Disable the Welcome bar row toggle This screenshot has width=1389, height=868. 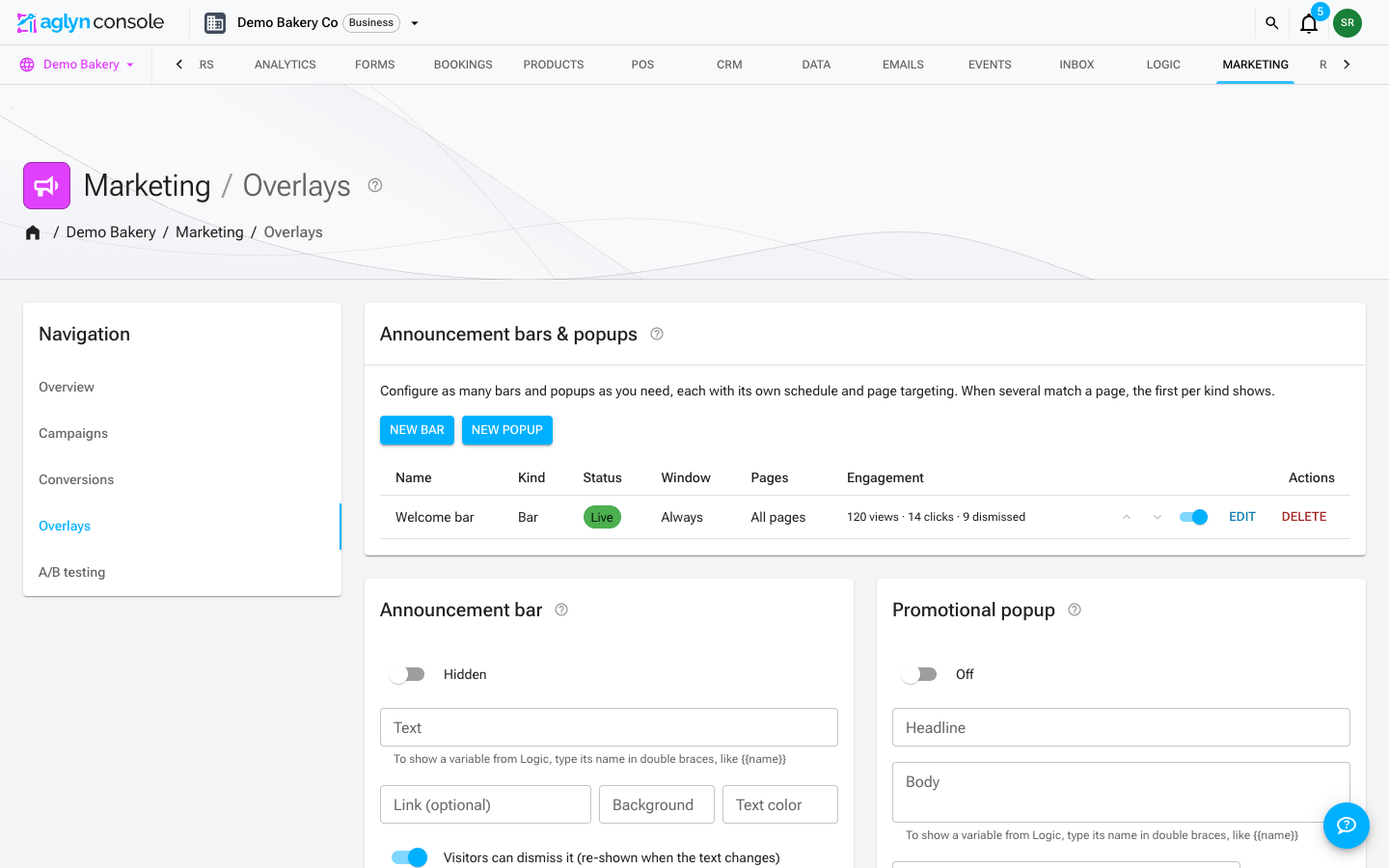(1194, 517)
